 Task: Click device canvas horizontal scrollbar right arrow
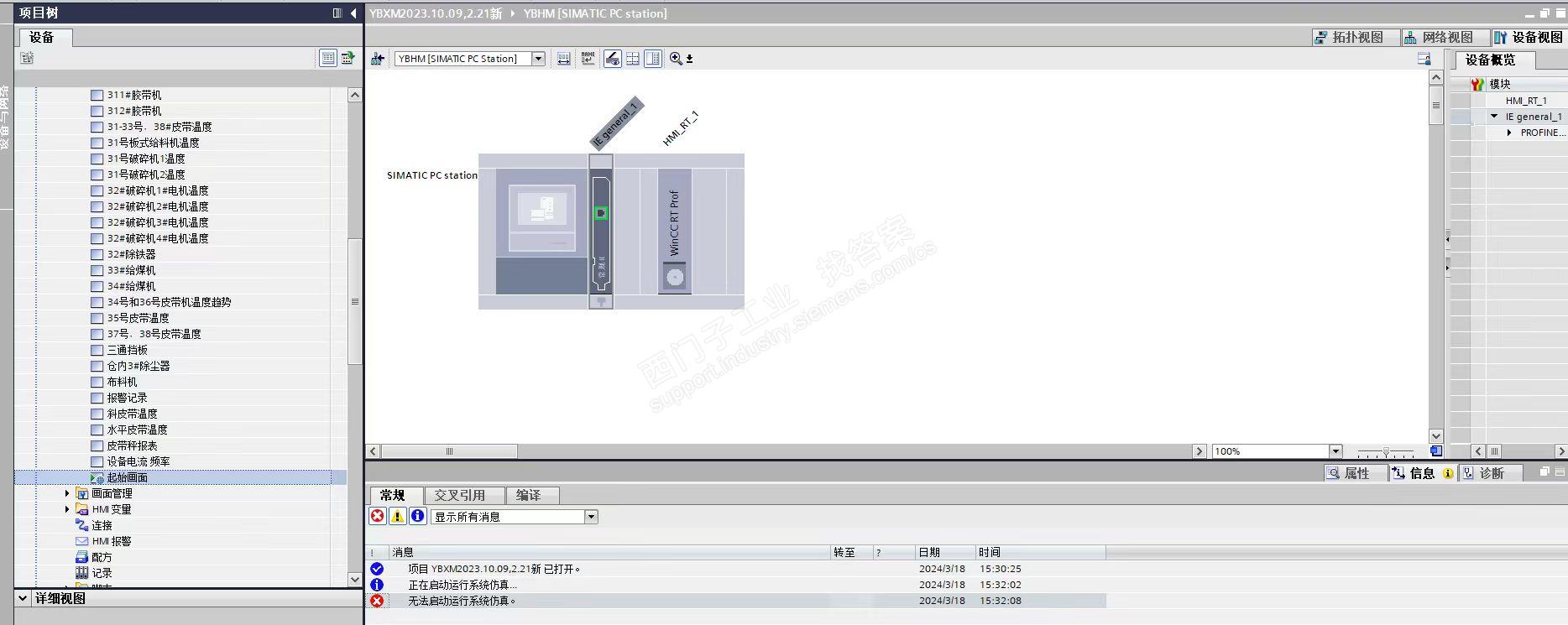click(1199, 451)
